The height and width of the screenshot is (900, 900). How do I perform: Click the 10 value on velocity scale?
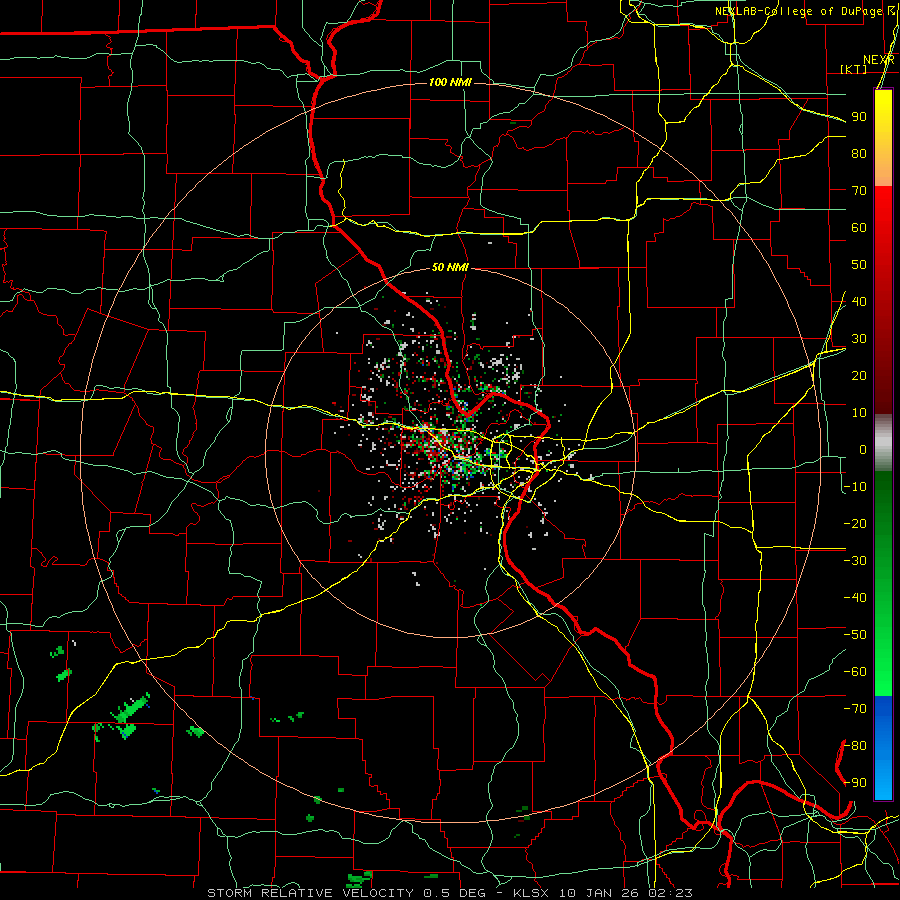tap(859, 413)
